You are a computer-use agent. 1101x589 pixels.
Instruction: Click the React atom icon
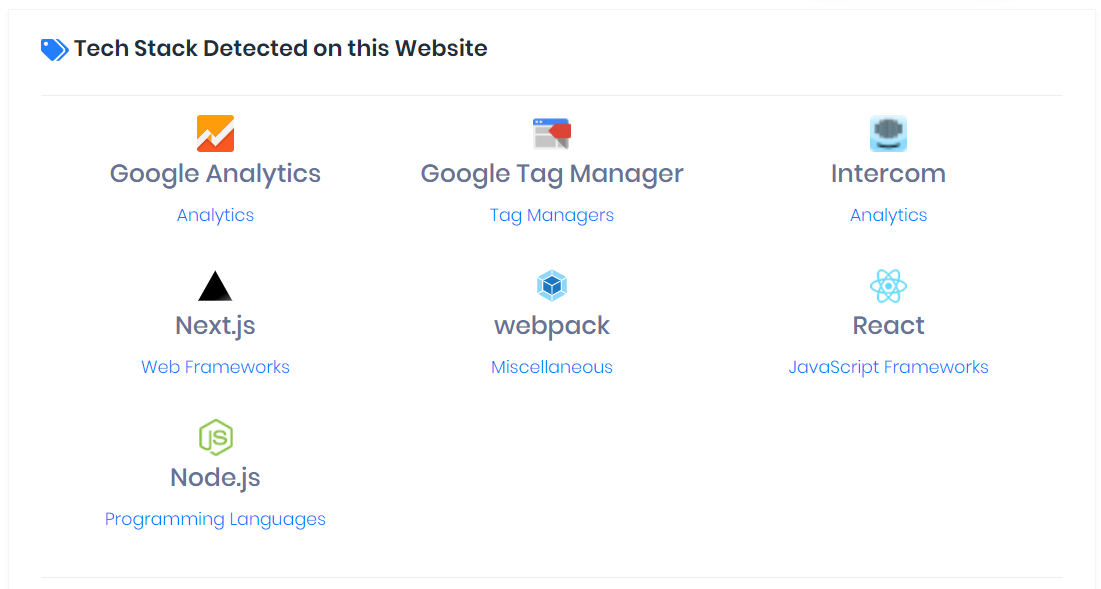(x=888, y=286)
